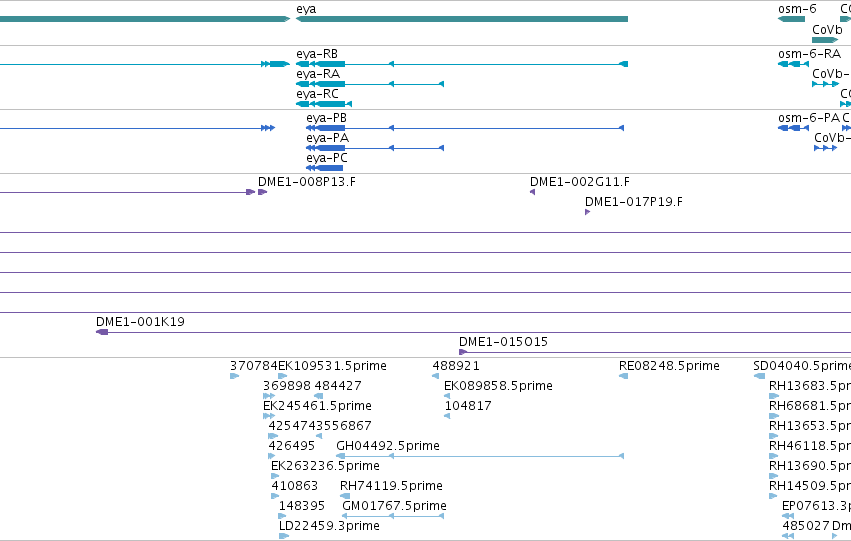This screenshot has width=851, height=541.
Task: Click the 484427 EST label
Action: click(x=338, y=386)
